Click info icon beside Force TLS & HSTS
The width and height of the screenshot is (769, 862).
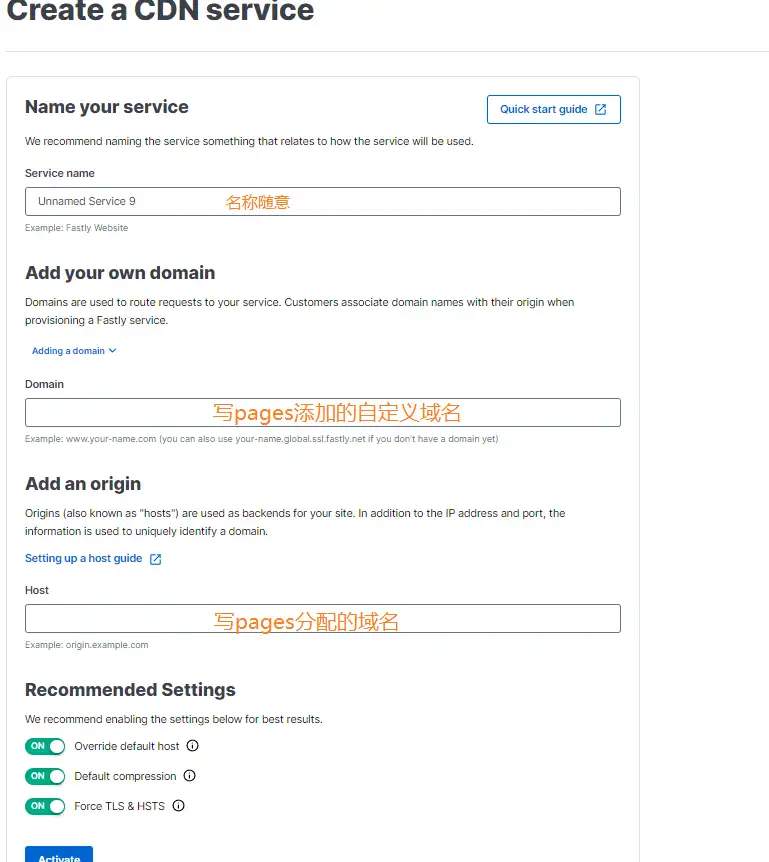click(179, 806)
